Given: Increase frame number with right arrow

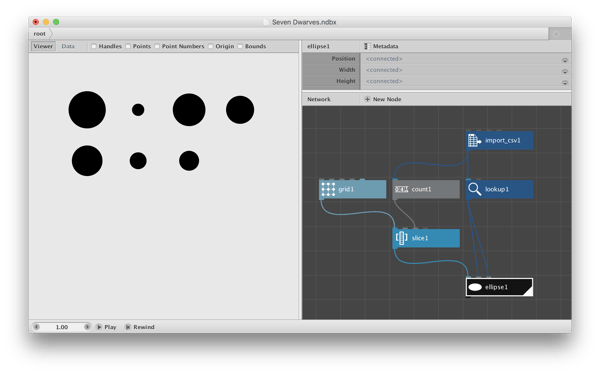Looking at the screenshot, I should [87, 327].
